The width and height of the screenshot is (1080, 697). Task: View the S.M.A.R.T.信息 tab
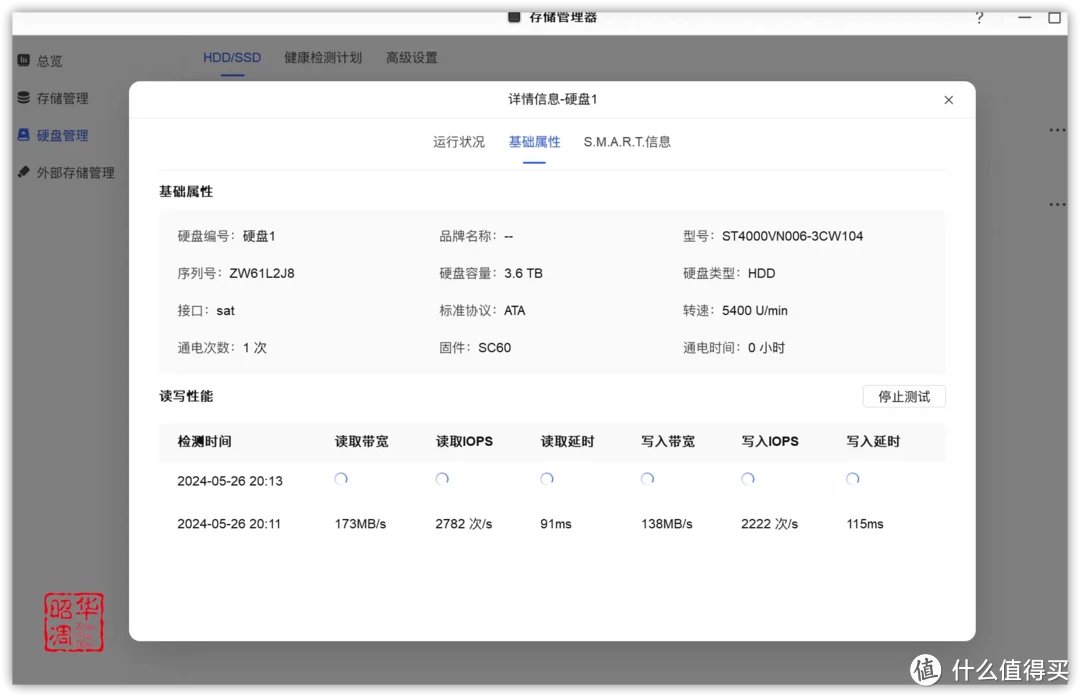tap(627, 142)
